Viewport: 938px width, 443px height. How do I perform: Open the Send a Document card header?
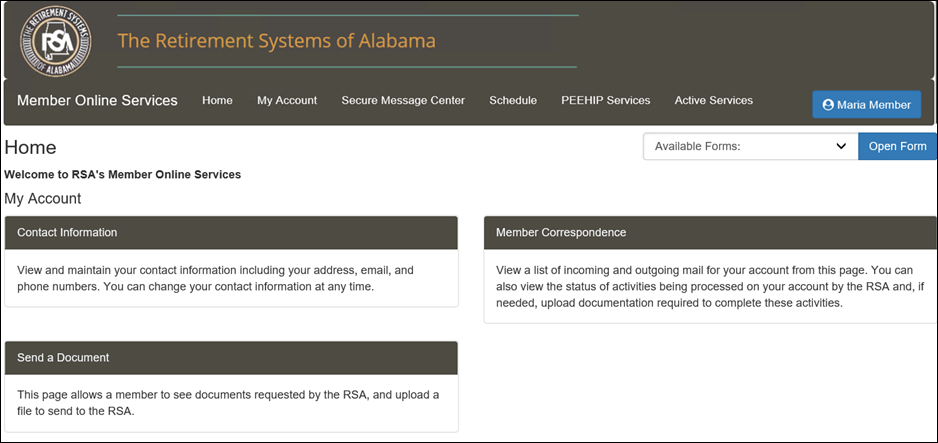[x=231, y=358]
